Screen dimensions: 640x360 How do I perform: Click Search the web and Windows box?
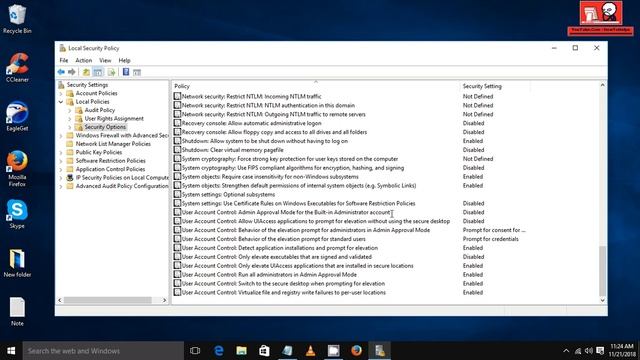103,351
